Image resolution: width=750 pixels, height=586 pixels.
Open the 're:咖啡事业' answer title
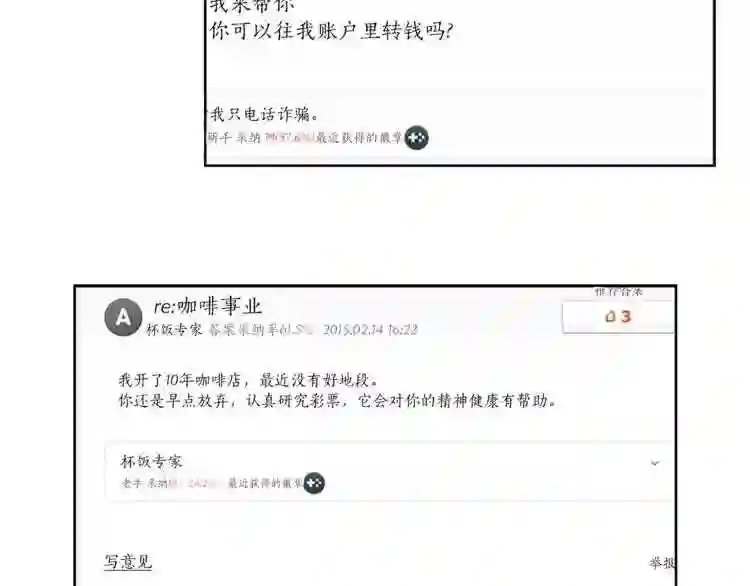208,306
